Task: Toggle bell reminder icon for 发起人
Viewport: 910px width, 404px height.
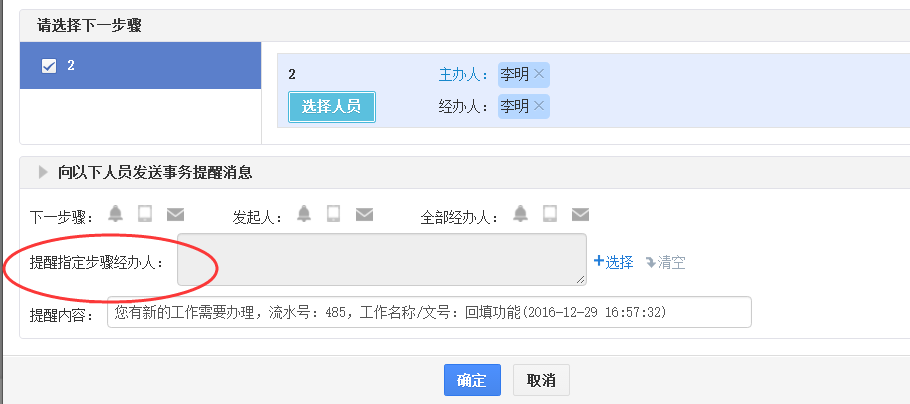Action: point(304,213)
